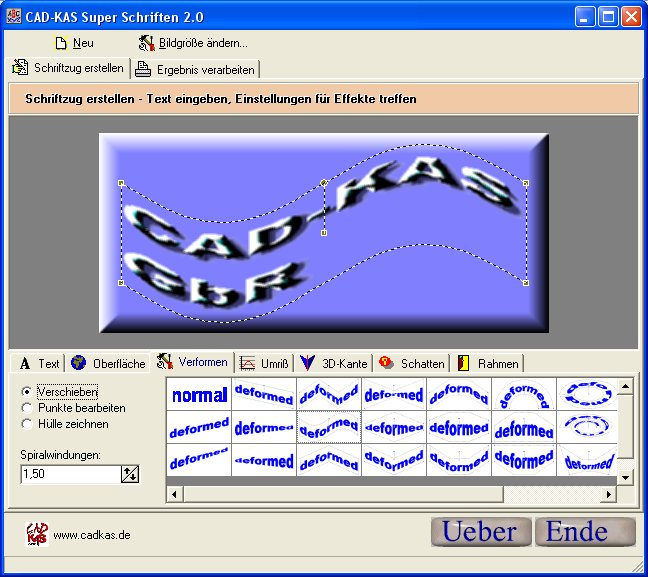Select Punkte bearbeiten radio button
The width and height of the screenshot is (648, 577).
coord(27,408)
